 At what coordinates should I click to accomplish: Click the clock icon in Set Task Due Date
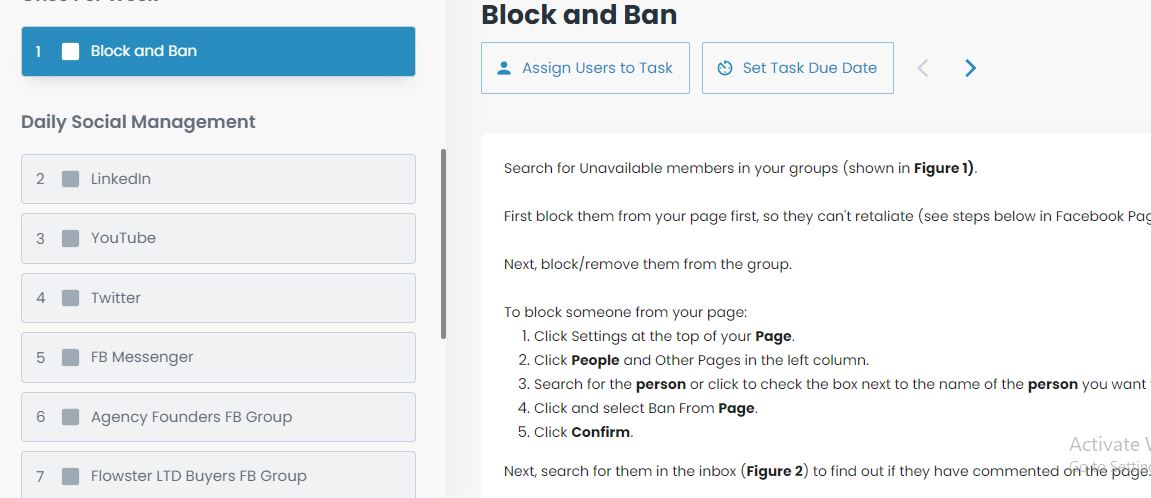click(x=725, y=68)
